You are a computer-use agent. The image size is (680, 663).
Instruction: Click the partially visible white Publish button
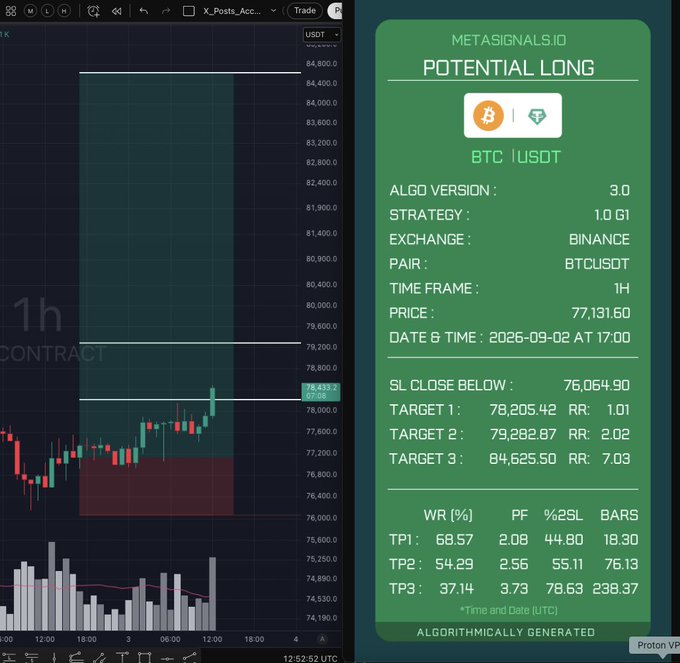tap(335, 10)
